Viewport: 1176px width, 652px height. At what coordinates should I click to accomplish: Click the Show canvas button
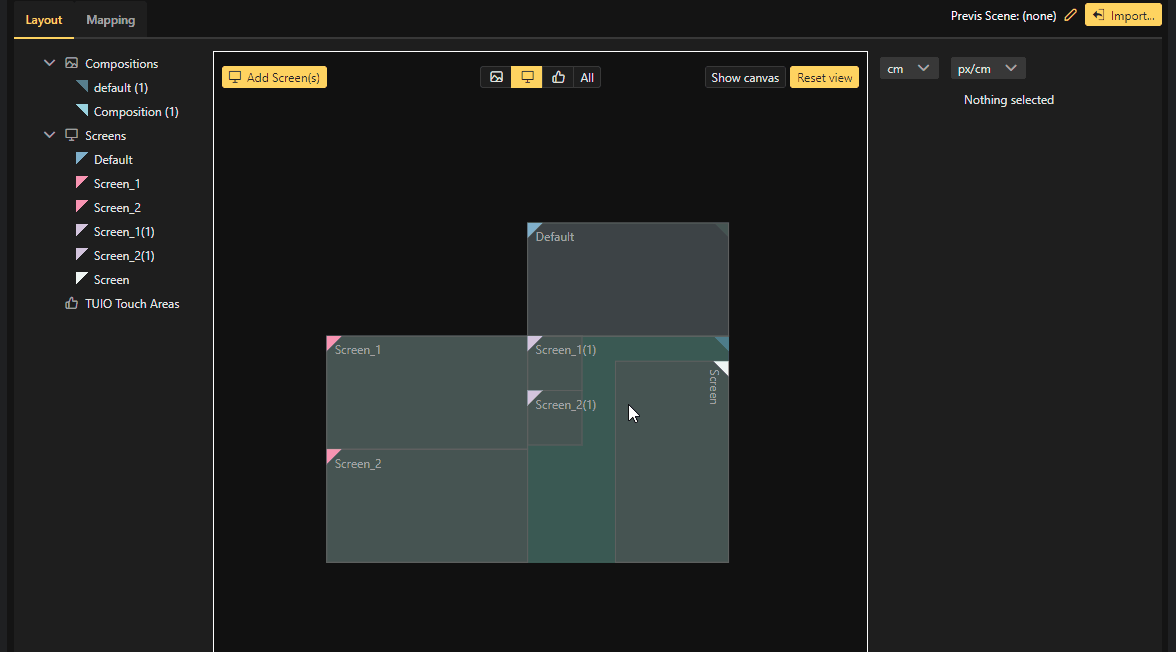pos(745,77)
